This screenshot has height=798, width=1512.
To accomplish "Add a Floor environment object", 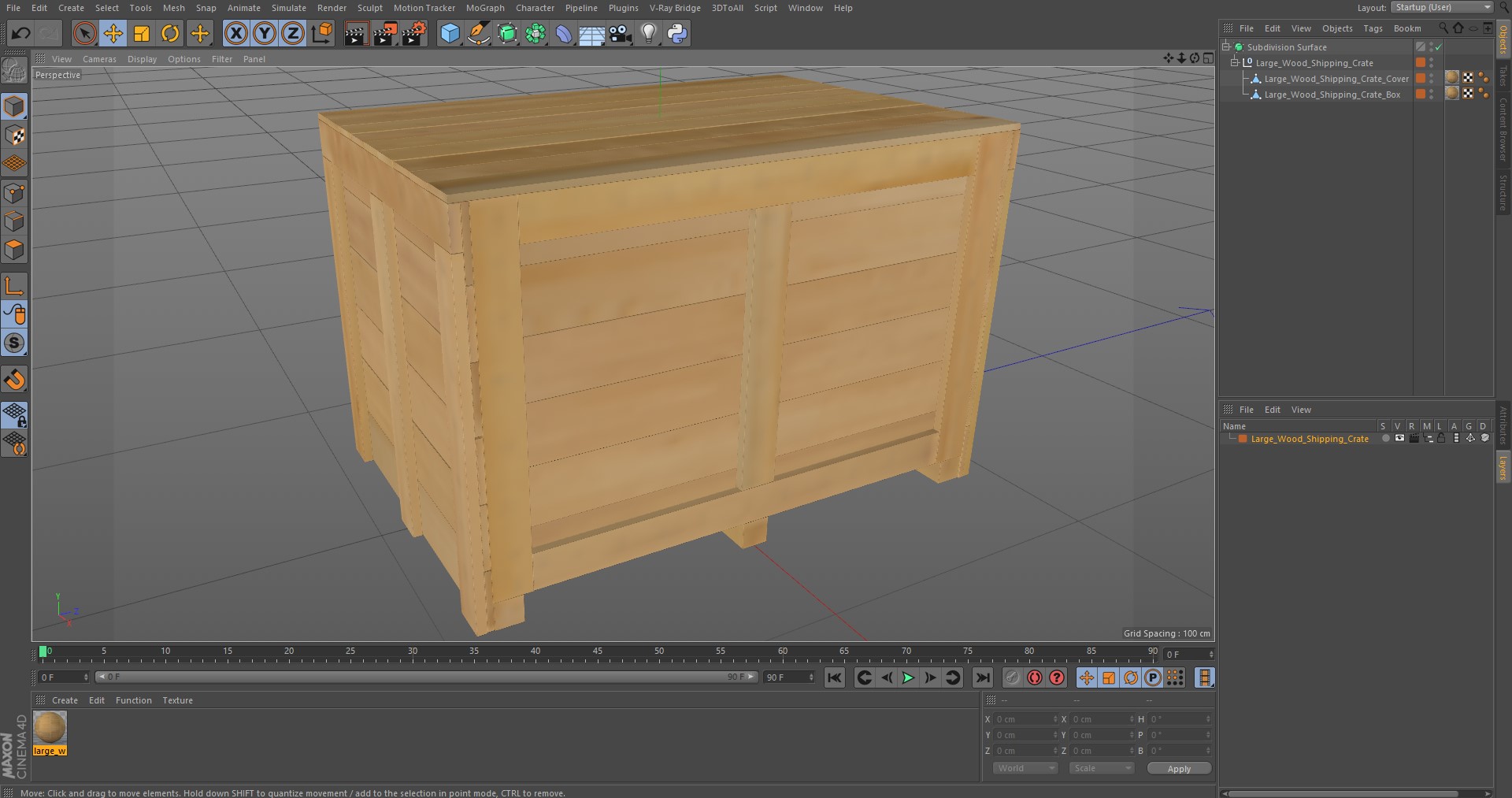I will point(591,33).
